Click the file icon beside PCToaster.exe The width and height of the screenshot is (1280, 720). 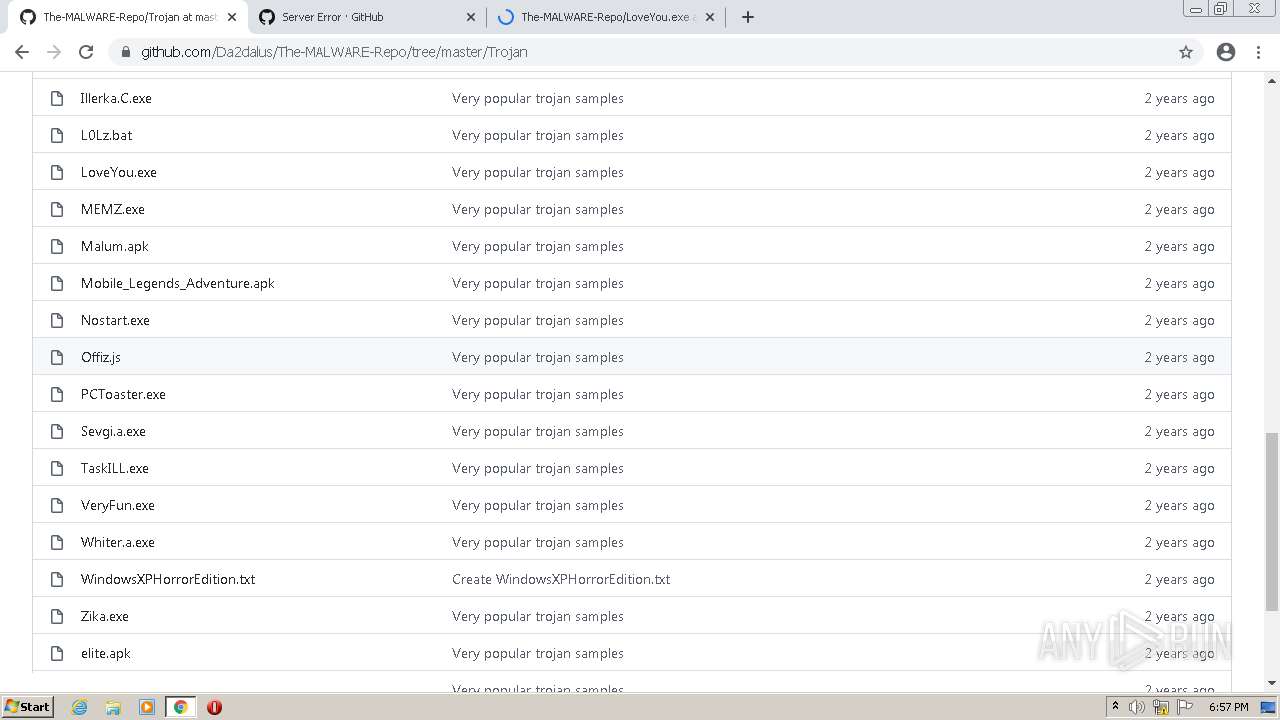[57, 394]
